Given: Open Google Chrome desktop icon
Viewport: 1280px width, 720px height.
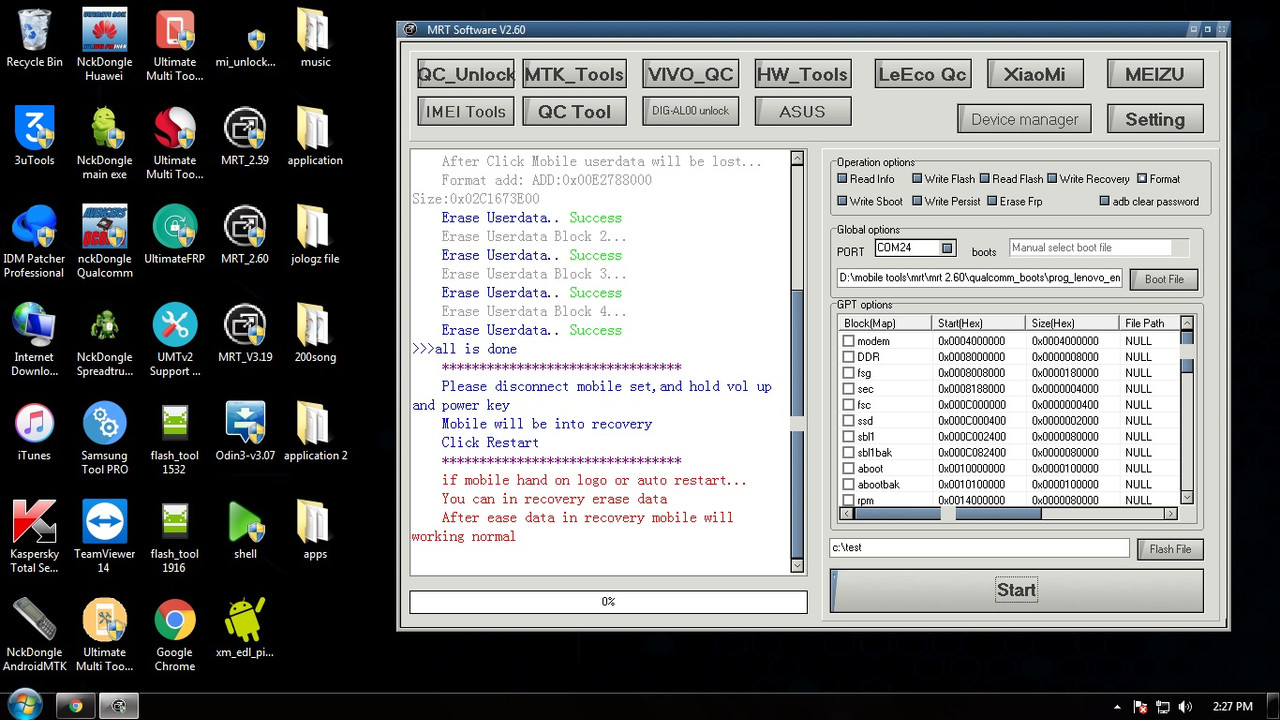Looking at the screenshot, I should (x=175, y=635).
